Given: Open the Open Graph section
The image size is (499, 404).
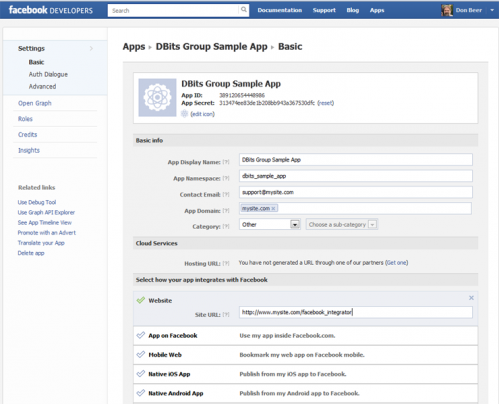Looking at the screenshot, I should [35, 103].
